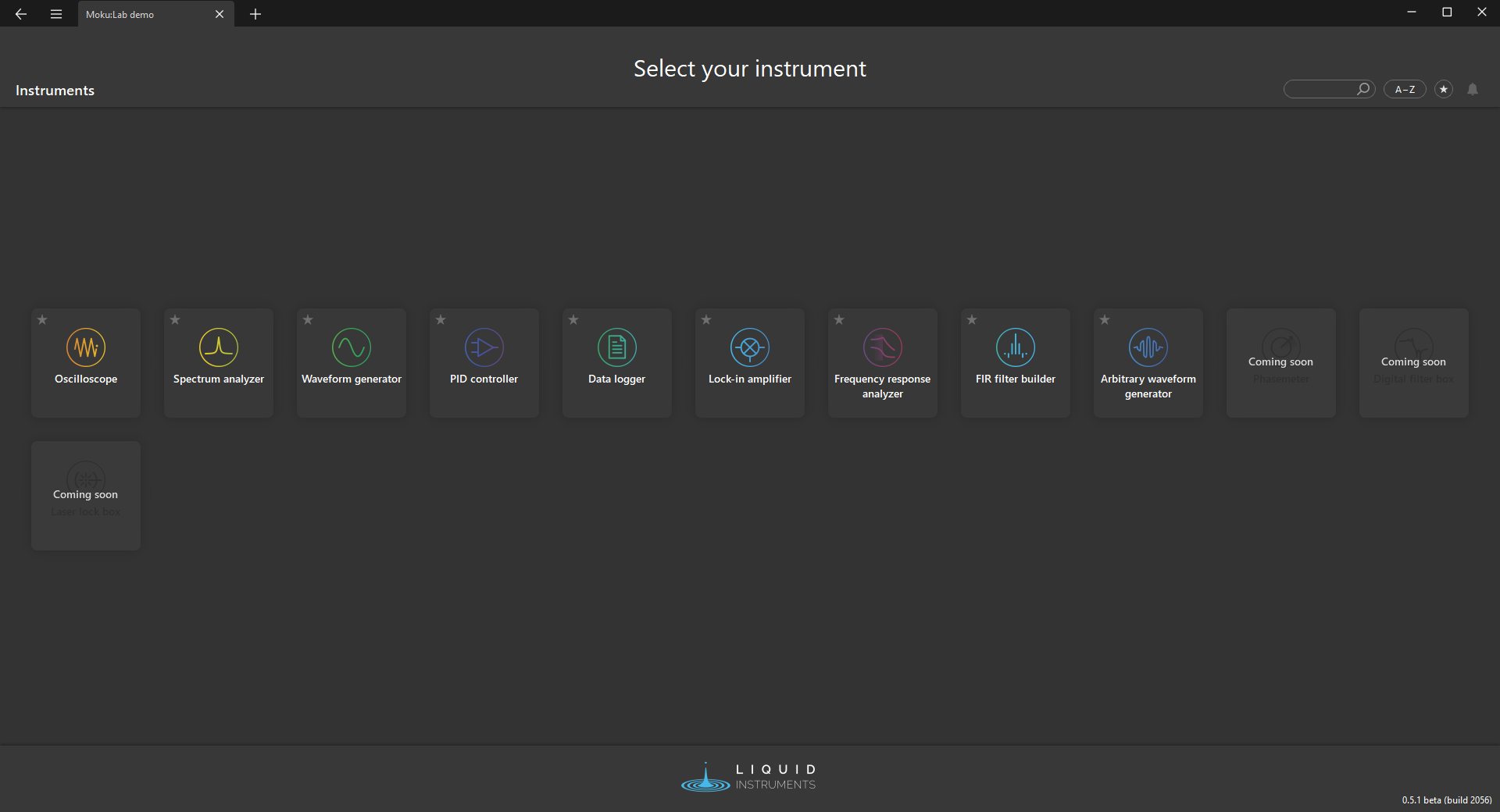Add a new tab with plus button
The image size is (1500, 812).
[x=255, y=14]
